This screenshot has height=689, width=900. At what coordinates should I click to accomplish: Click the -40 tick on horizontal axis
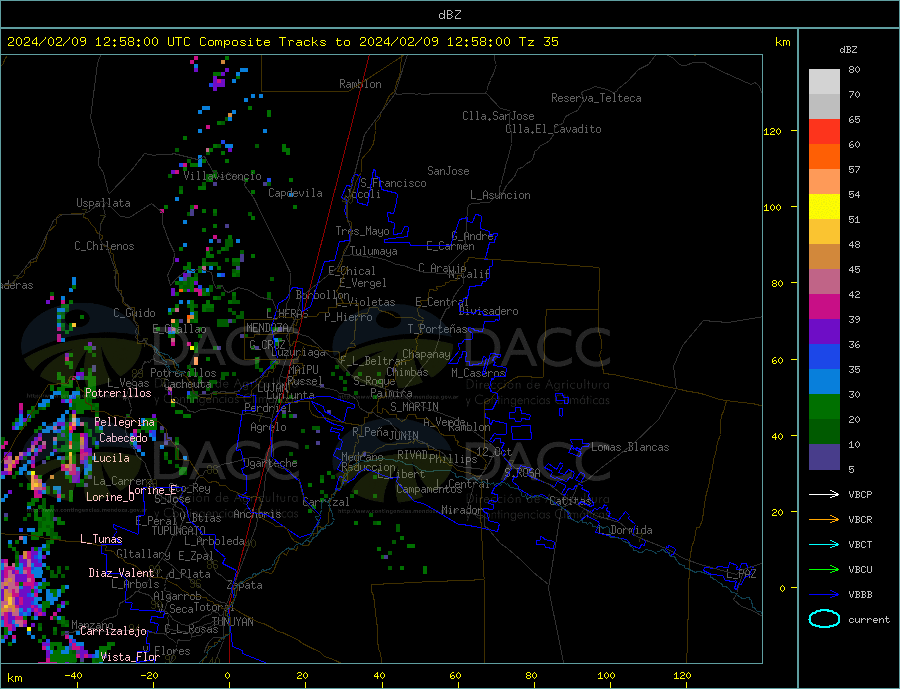click(x=73, y=675)
